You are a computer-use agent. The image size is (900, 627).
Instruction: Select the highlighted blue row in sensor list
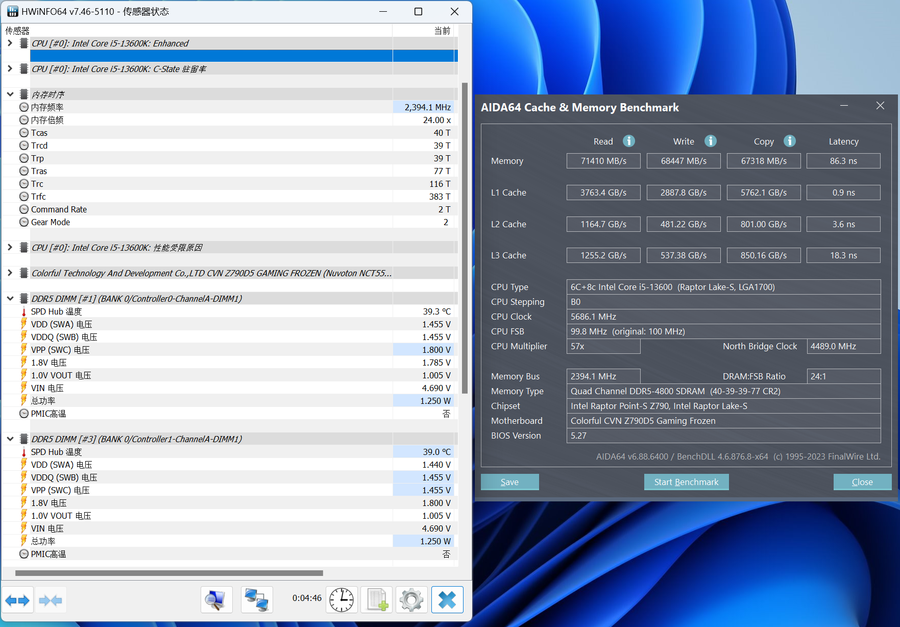tap(244, 56)
